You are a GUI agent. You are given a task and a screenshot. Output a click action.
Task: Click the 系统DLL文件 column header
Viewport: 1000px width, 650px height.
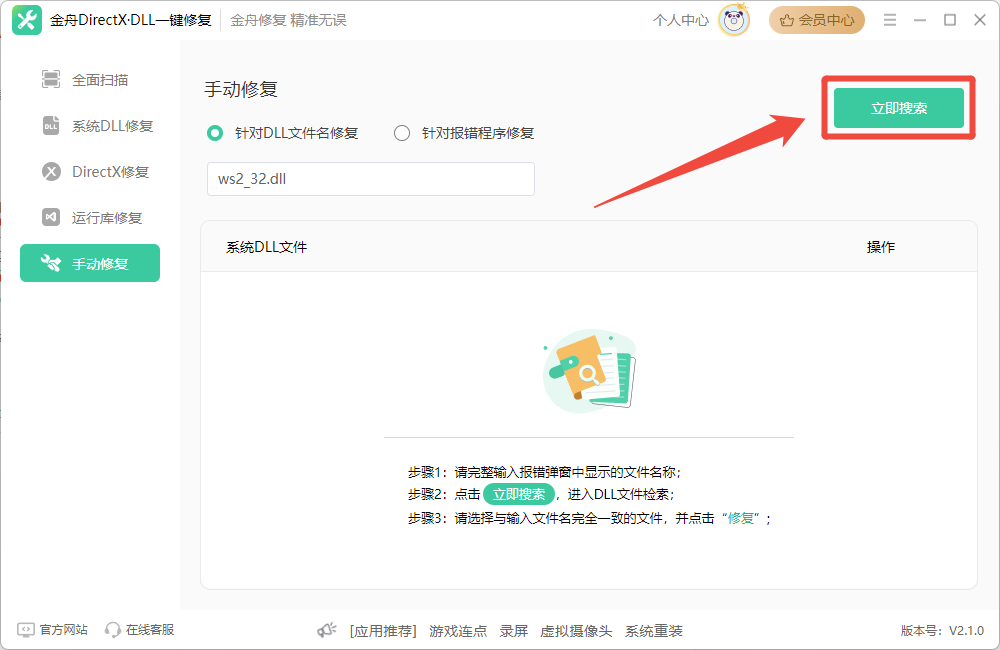(267, 247)
